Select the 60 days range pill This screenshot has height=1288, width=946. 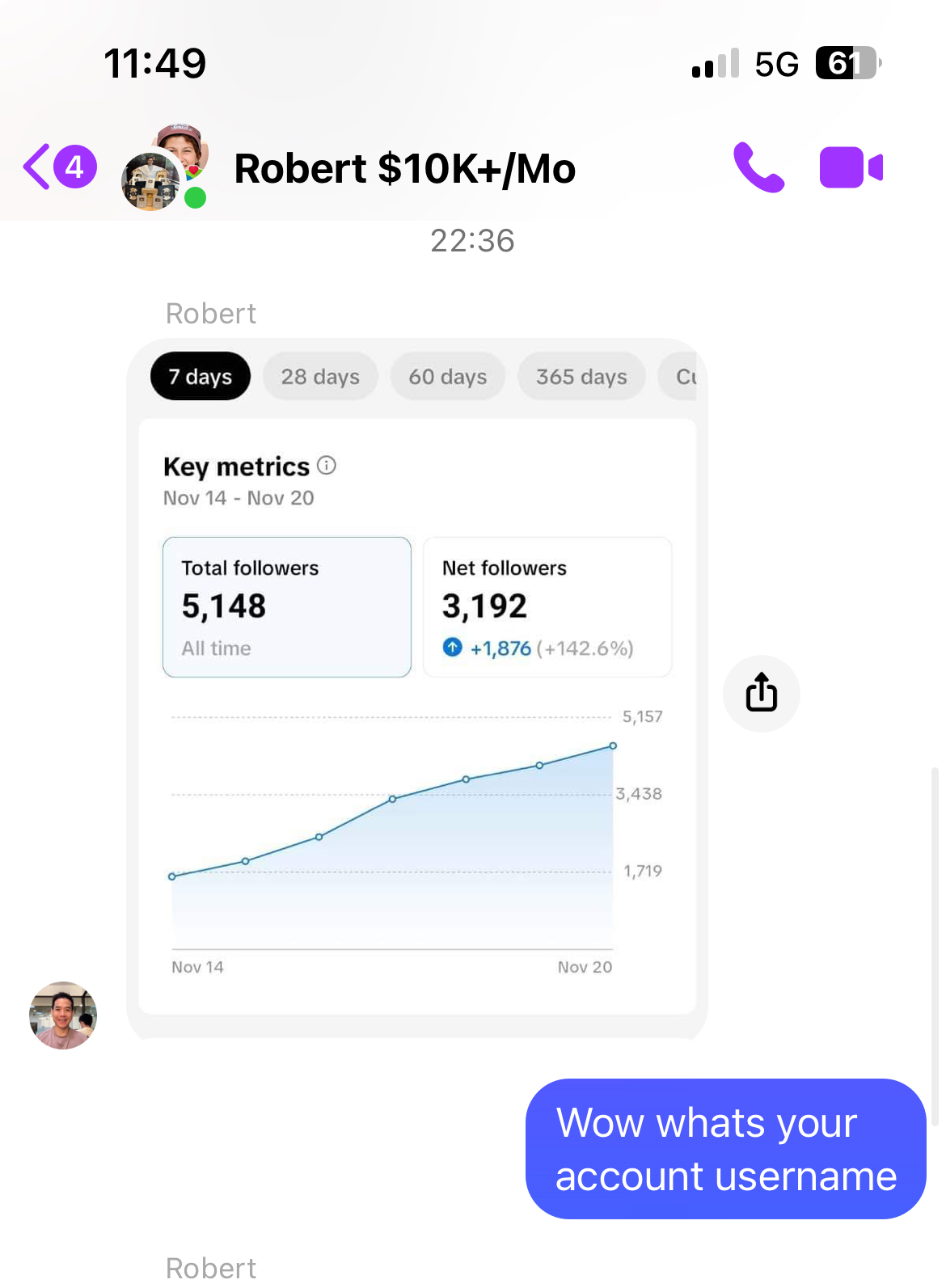coord(448,376)
